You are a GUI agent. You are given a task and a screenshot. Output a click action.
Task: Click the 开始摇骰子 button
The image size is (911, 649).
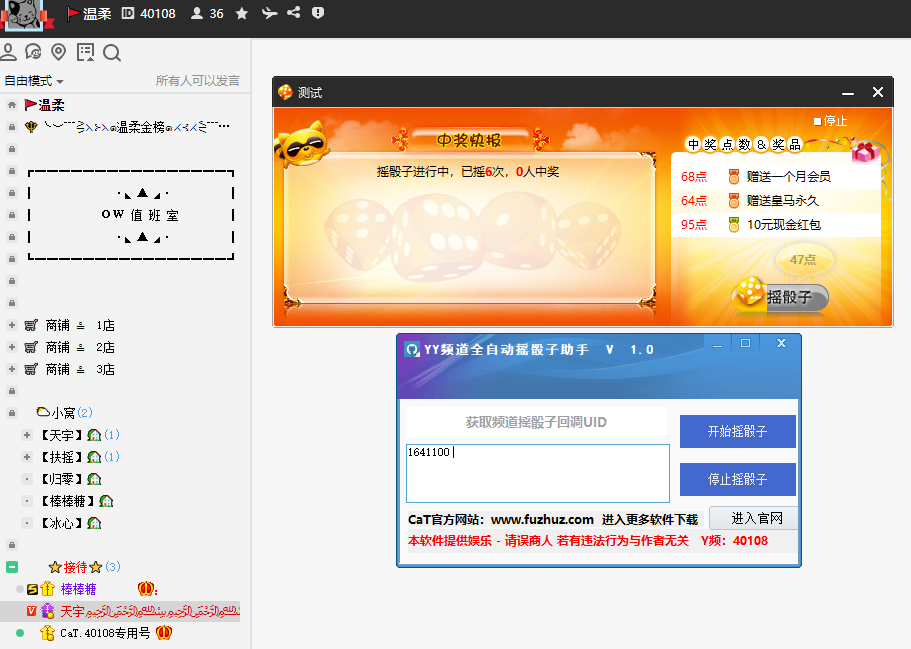click(x=737, y=431)
